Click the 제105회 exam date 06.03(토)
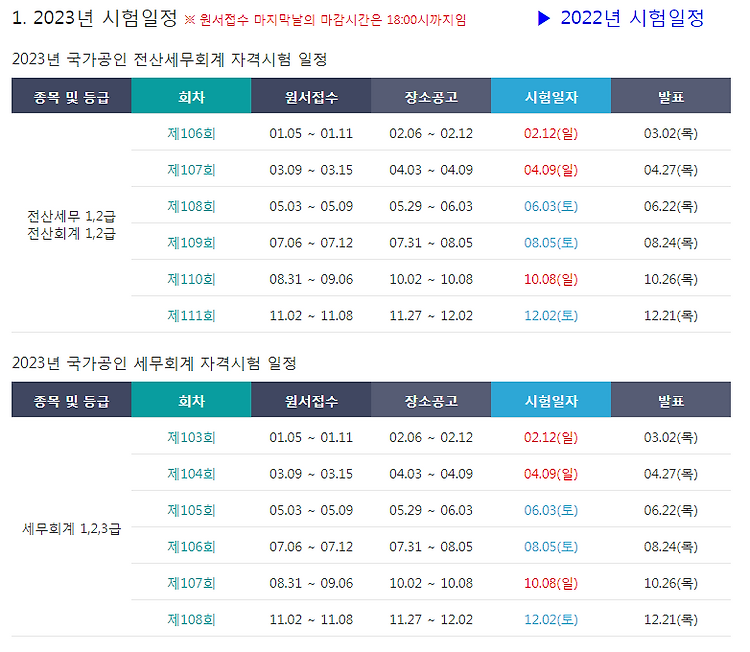 [551, 510]
